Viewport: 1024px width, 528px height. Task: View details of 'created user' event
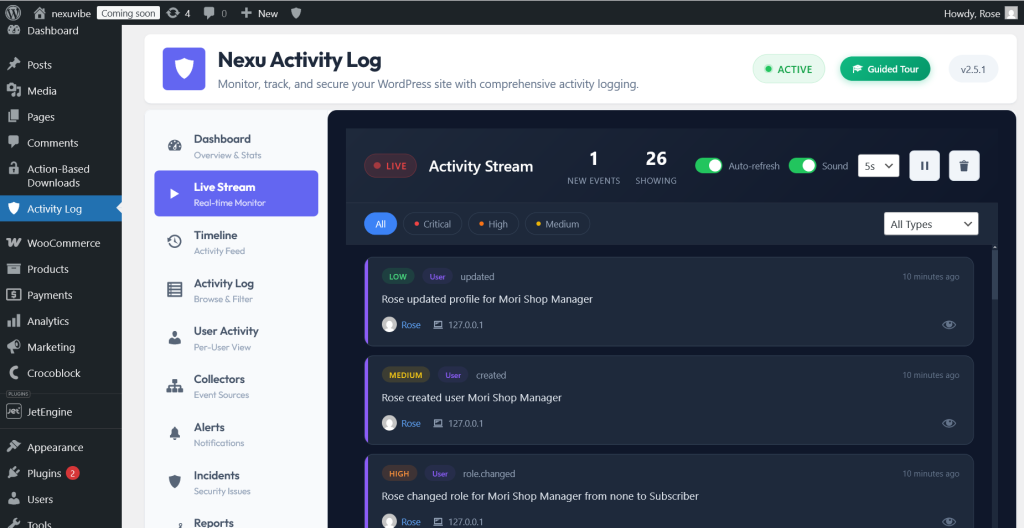948,423
